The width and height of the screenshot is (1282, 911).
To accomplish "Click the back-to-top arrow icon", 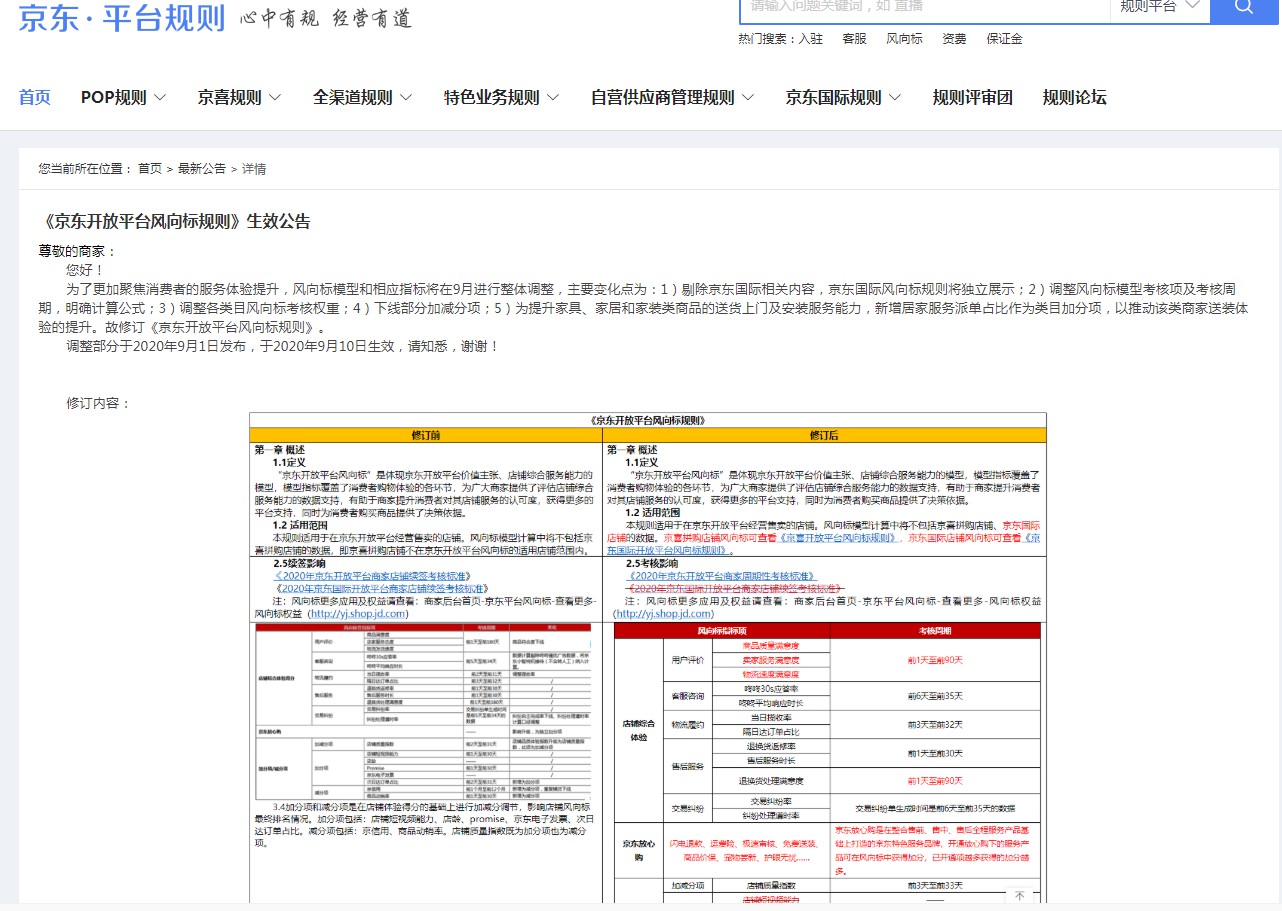I will (x=1019, y=896).
